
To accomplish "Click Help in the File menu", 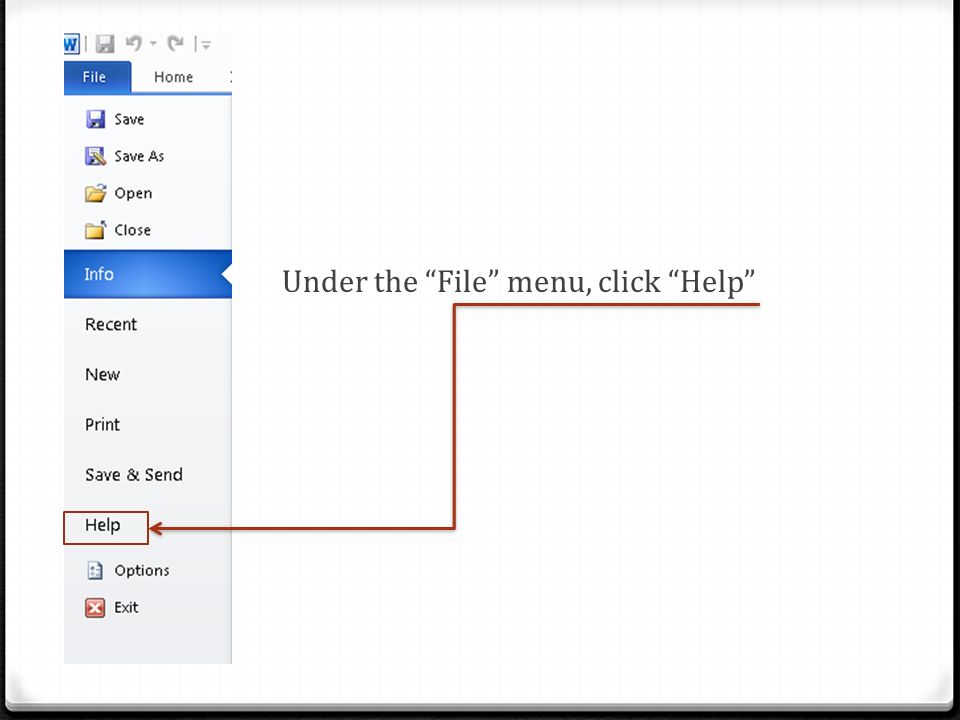I will tap(102, 525).
